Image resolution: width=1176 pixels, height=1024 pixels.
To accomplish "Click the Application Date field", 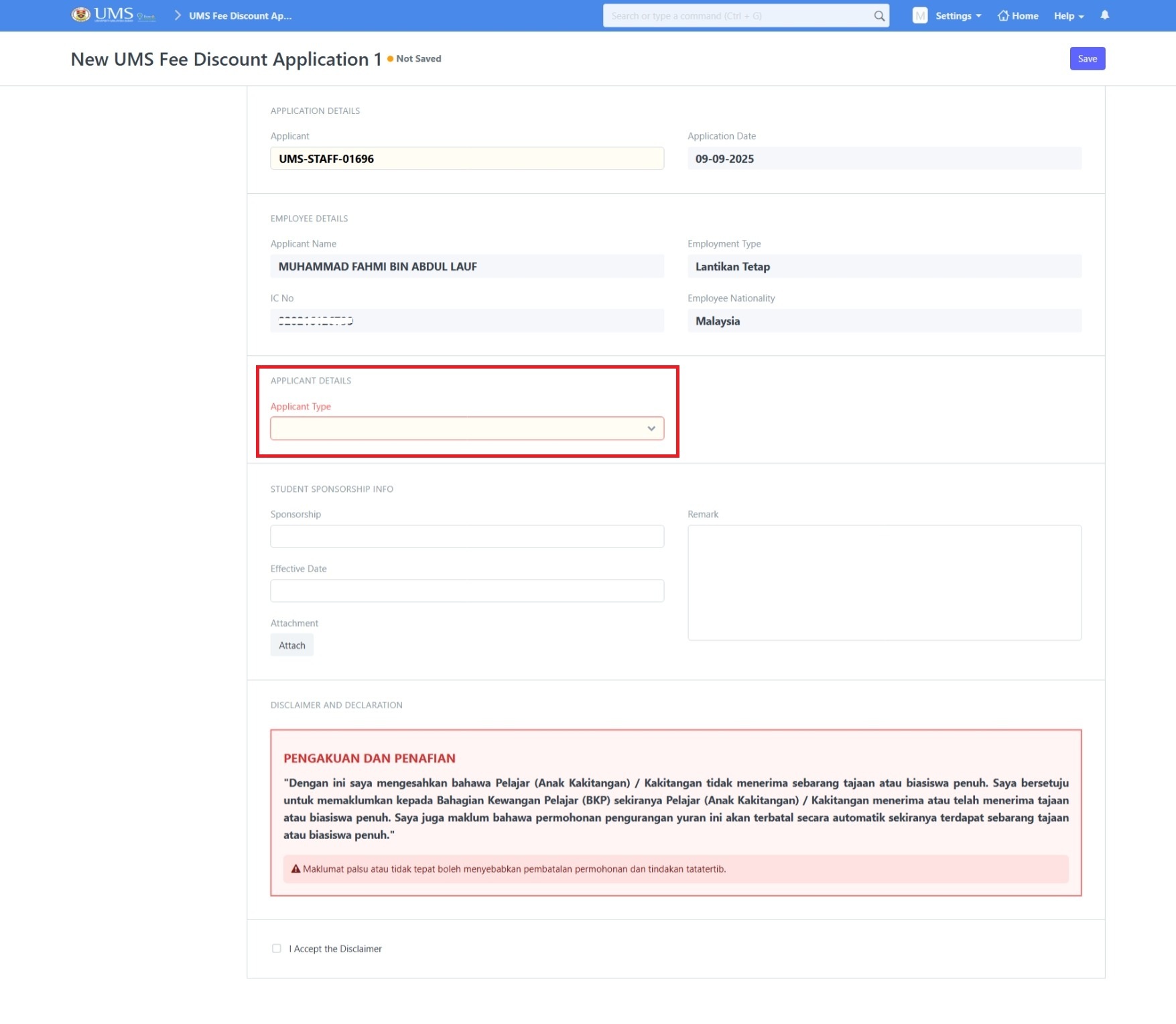I will (x=884, y=159).
